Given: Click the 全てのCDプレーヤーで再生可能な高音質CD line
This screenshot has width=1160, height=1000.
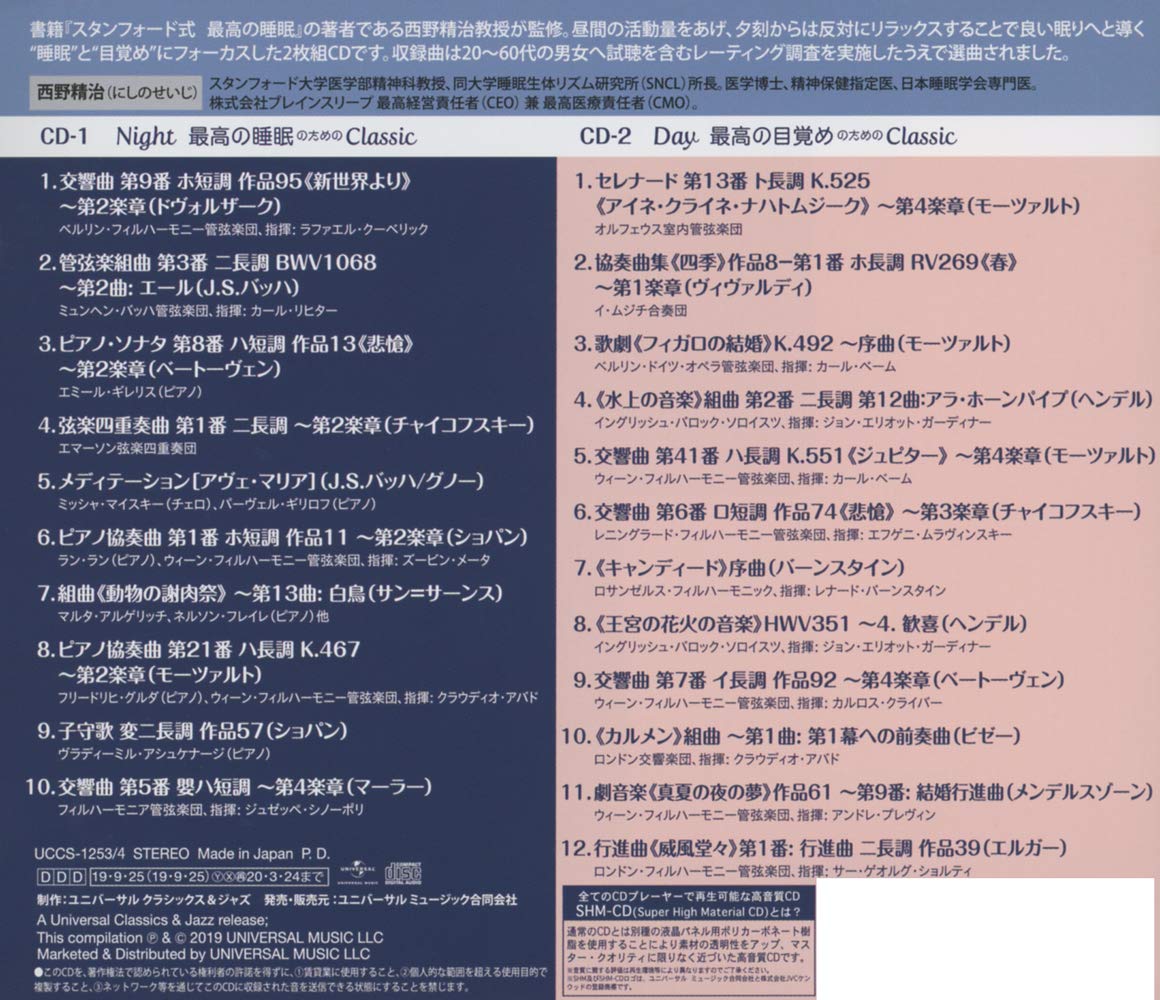Looking at the screenshot, I should [688, 896].
